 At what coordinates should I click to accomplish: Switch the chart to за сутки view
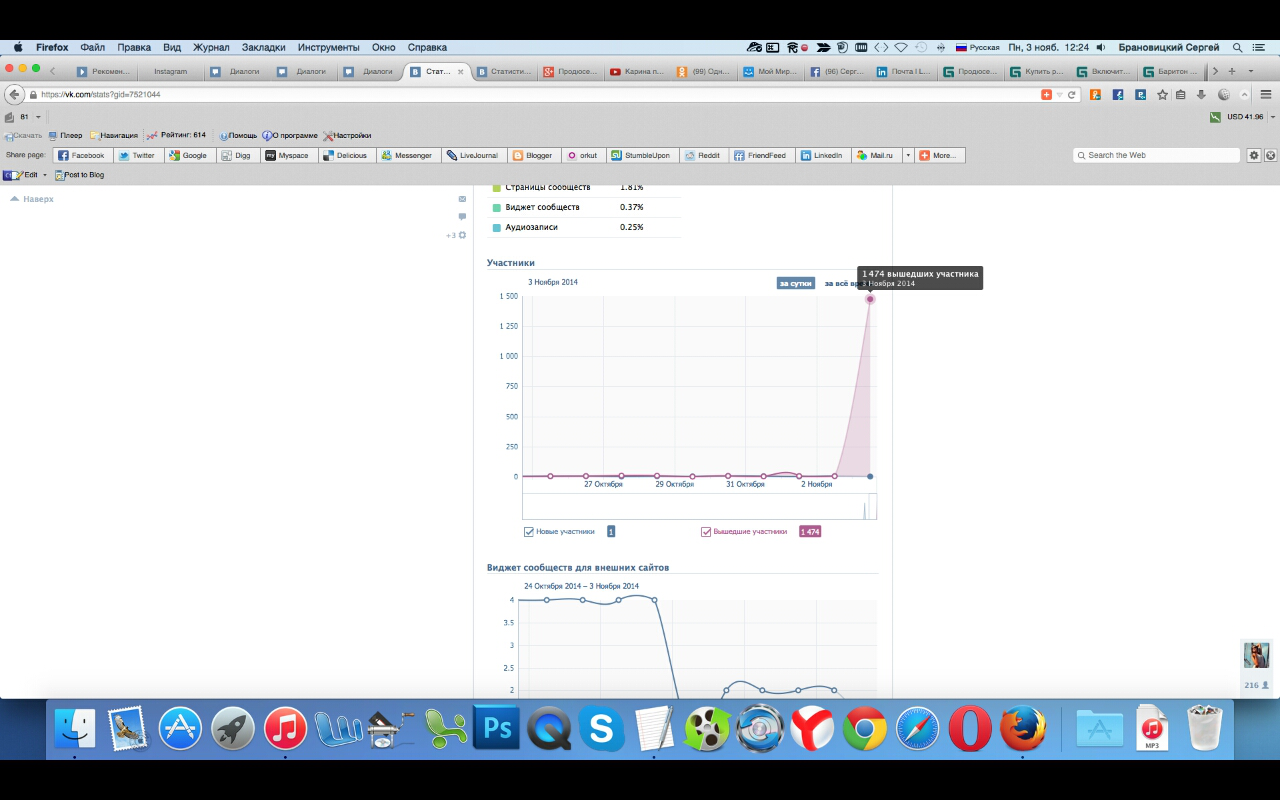[795, 283]
